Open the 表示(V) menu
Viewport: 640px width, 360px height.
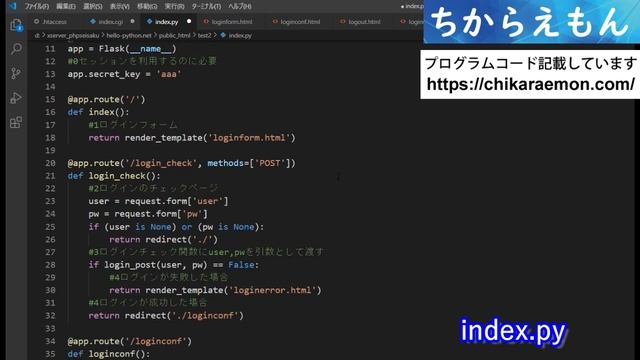point(120,7)
